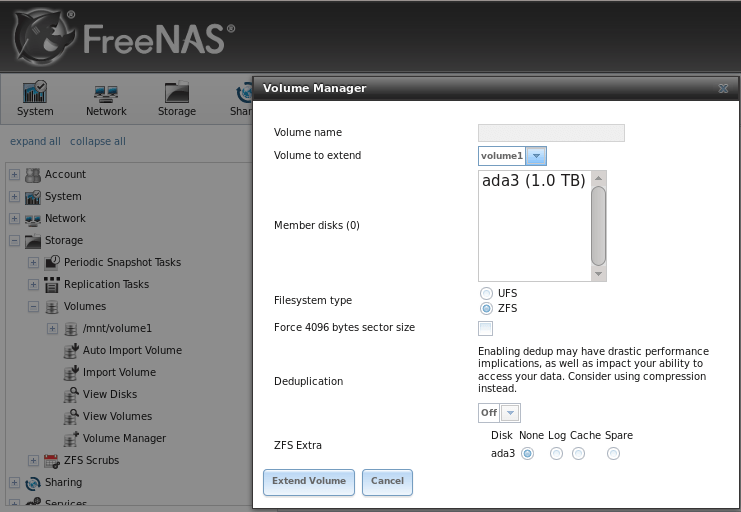The image size is (741, 512).
Task: Click the expand all link
Action: [35, 141]
